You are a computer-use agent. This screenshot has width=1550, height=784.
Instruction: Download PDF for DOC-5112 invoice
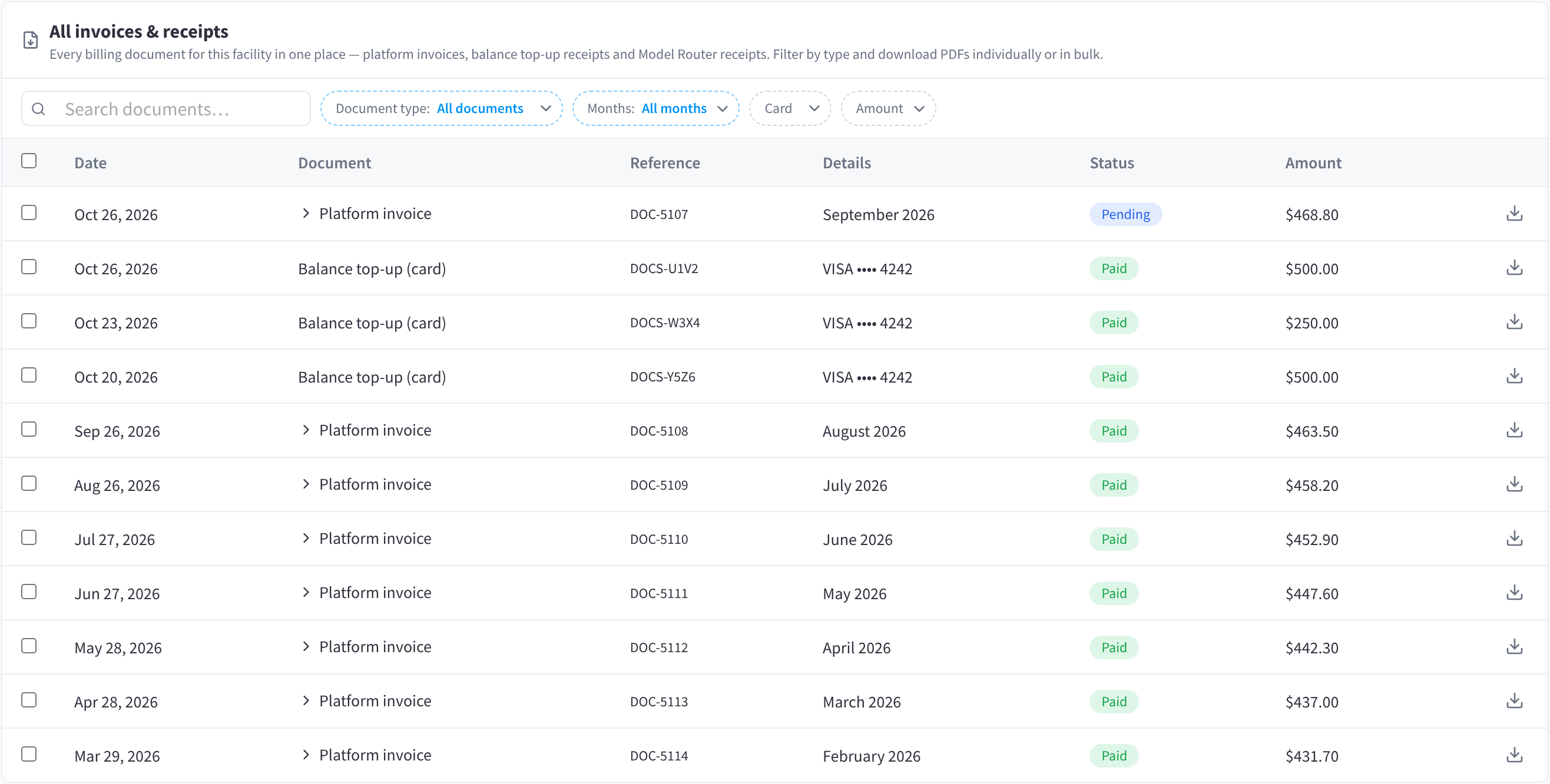point(1514,647)
